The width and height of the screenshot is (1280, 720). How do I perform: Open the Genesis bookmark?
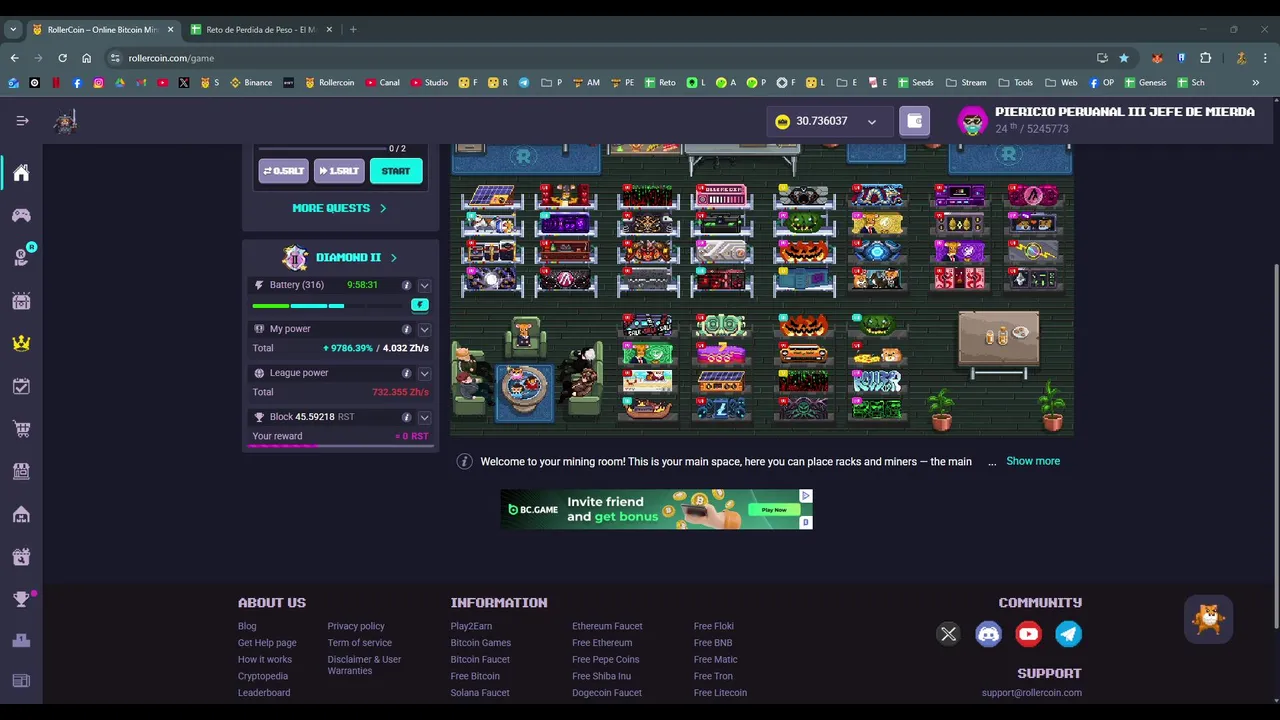pyautogui.click(x=1145, y=83)
